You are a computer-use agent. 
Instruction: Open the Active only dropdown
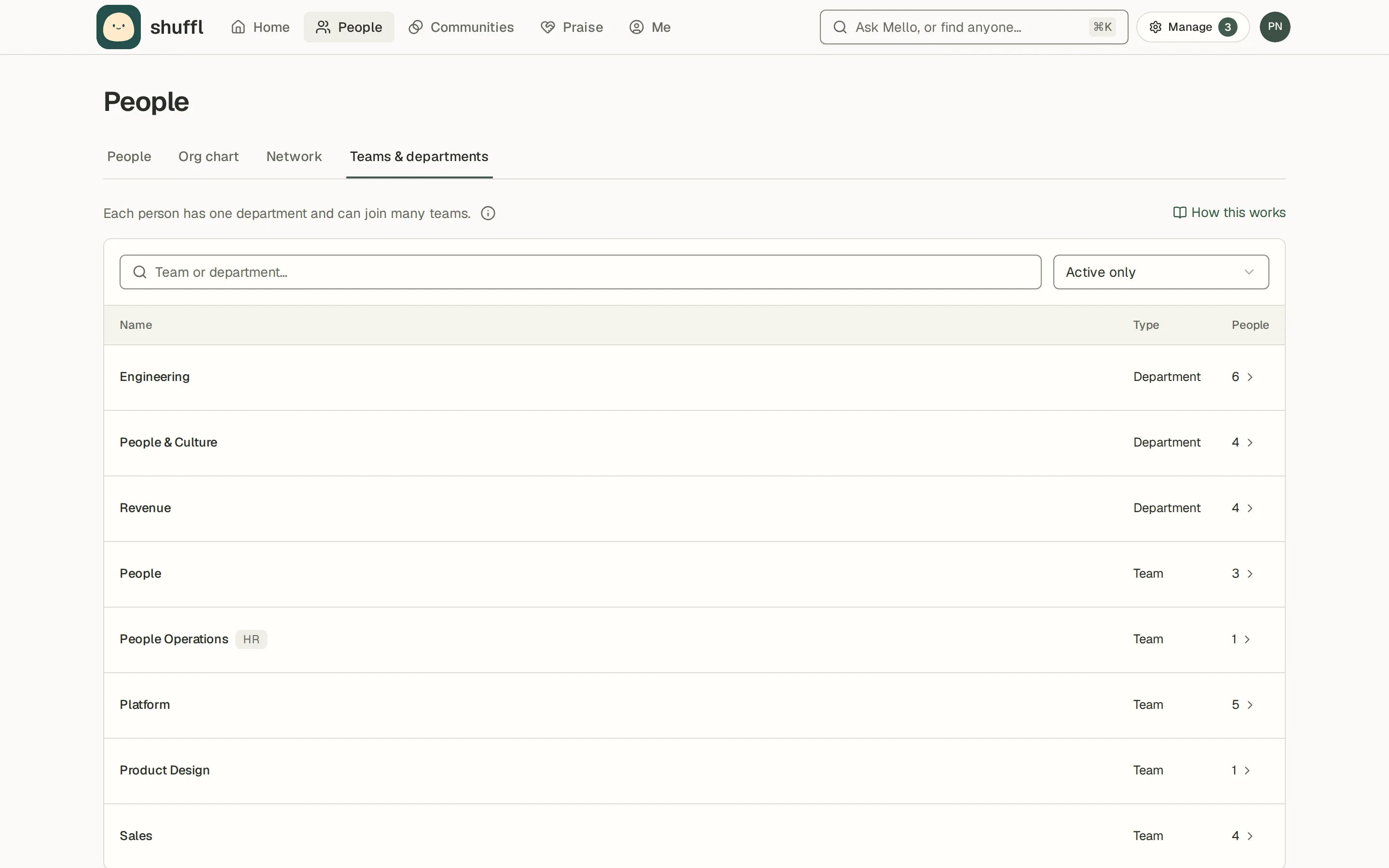pos(1160,272)
